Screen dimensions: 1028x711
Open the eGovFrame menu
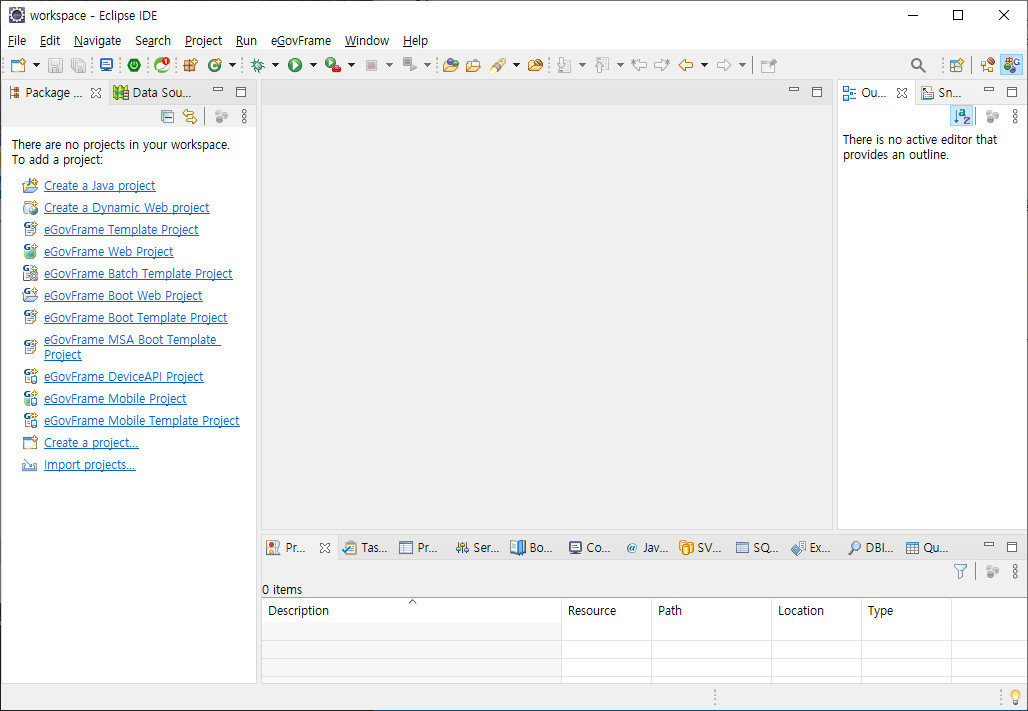tap(301, 41)
